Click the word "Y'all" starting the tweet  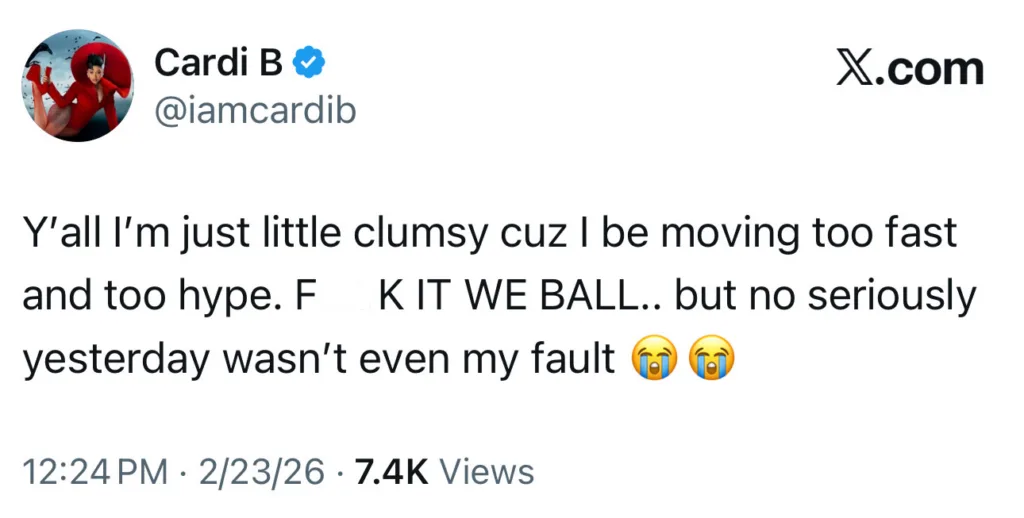[x=60, y=234]
